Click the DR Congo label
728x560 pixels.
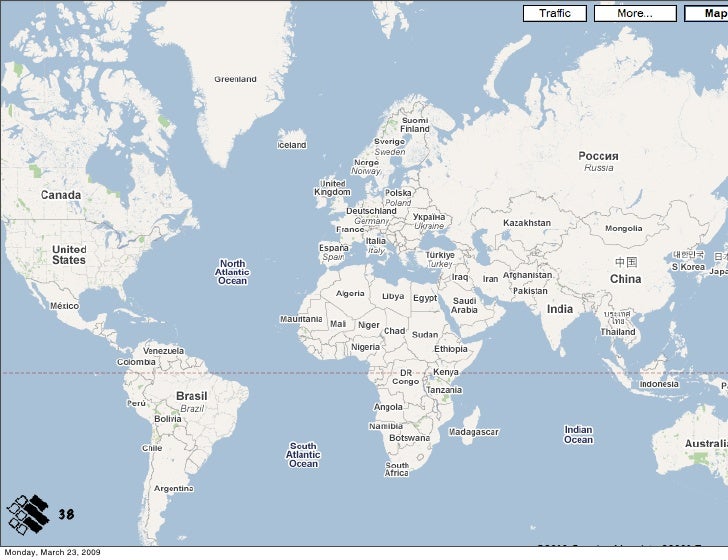click(406, 377)
